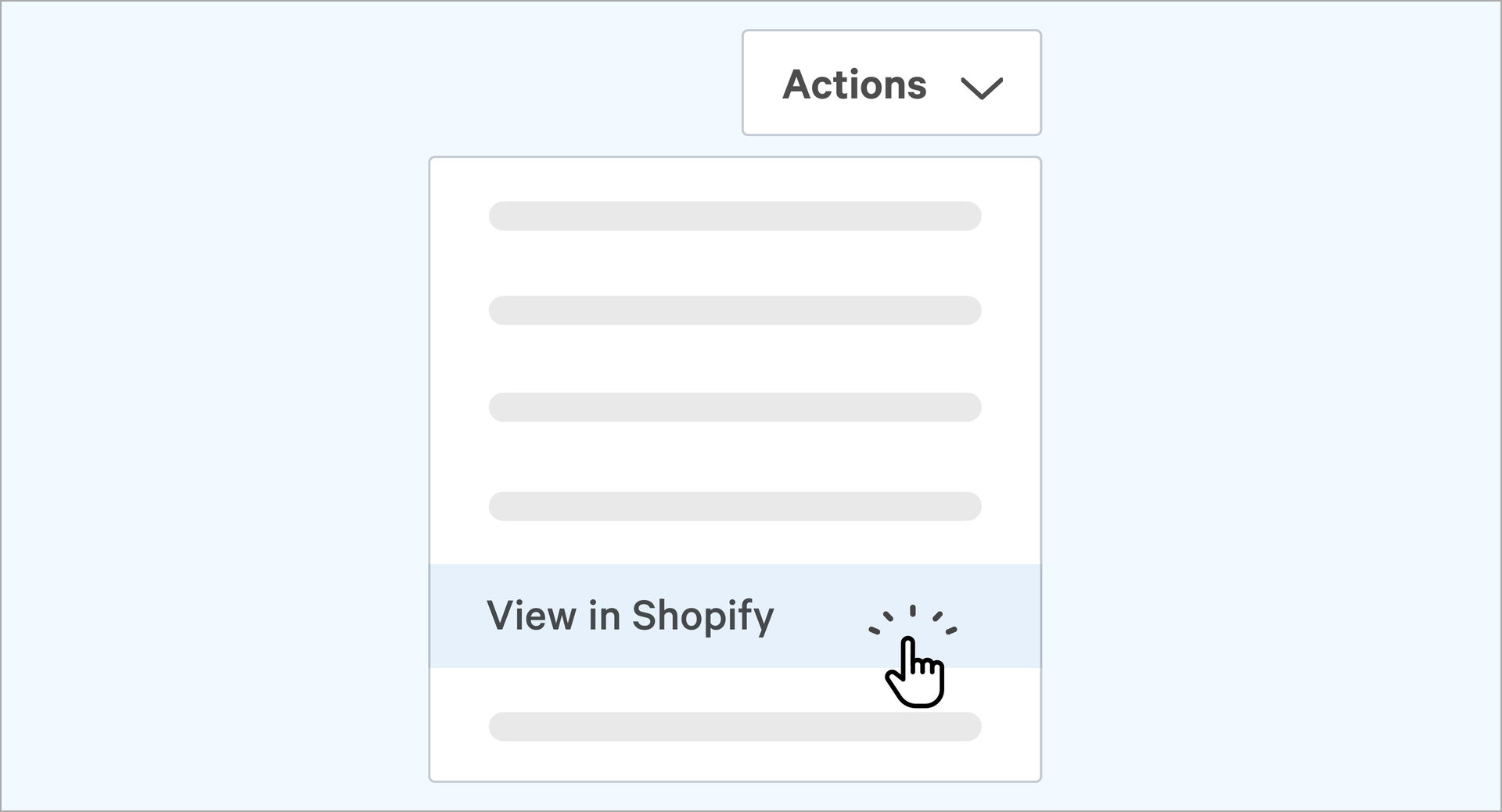Select the placeholder item below View in Shopify
The width and height of the screenshot is (1502, 812).
[735, 727]
